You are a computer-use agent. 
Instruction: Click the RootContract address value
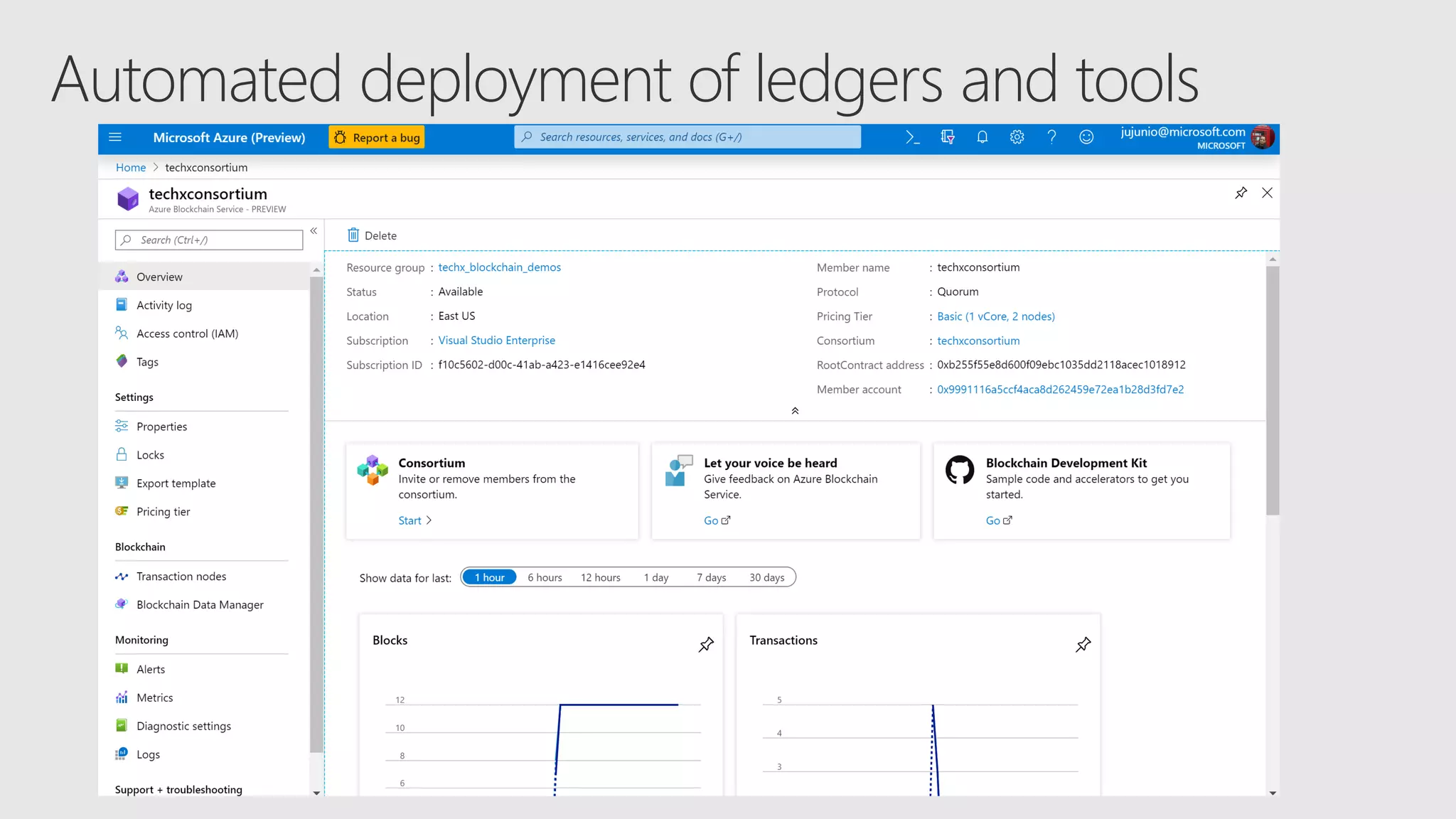click(1061, 365)
